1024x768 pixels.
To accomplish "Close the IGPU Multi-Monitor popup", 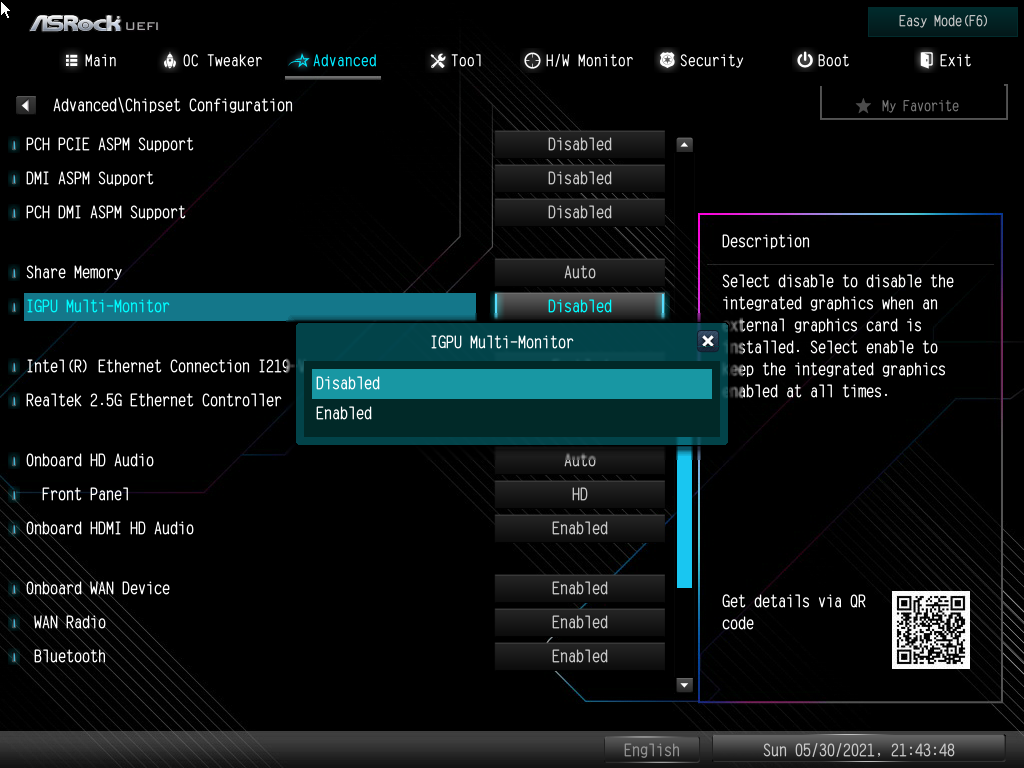I will [707, 340].
